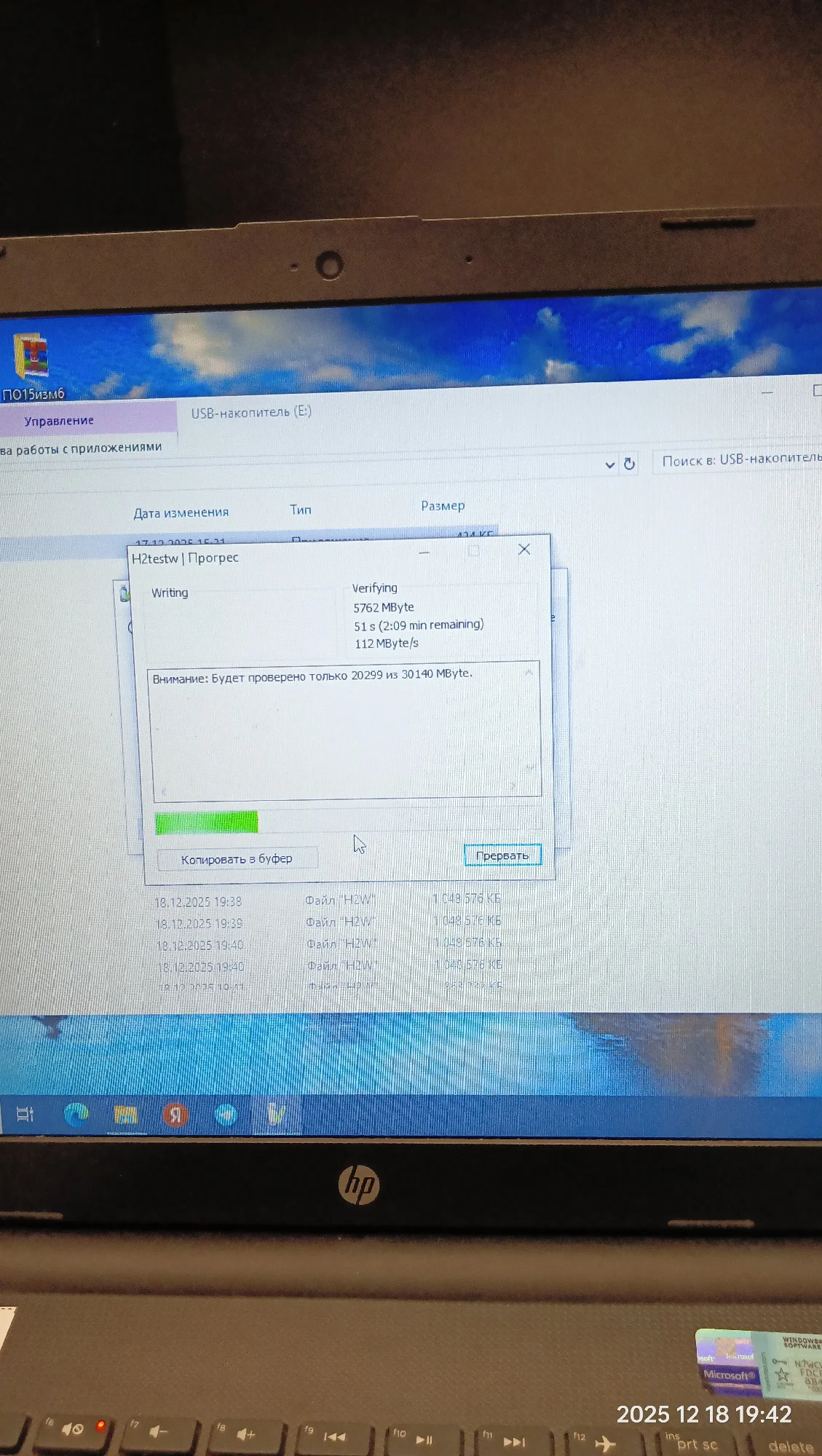The image size is (822, 1456).
Task: Open Yandex Browser from the taskbar
Action: click(x=175, y=1115)
